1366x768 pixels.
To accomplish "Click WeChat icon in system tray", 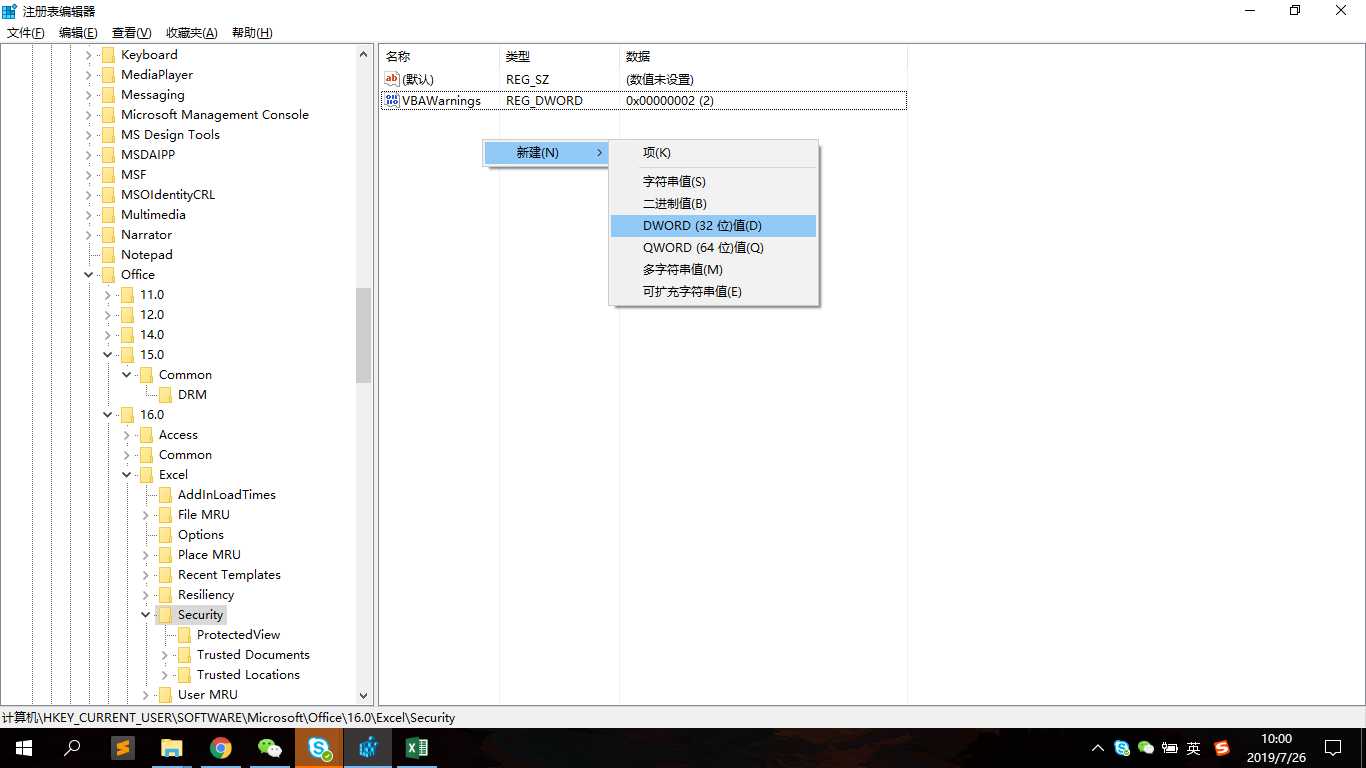I will [x=1146, y=748].
